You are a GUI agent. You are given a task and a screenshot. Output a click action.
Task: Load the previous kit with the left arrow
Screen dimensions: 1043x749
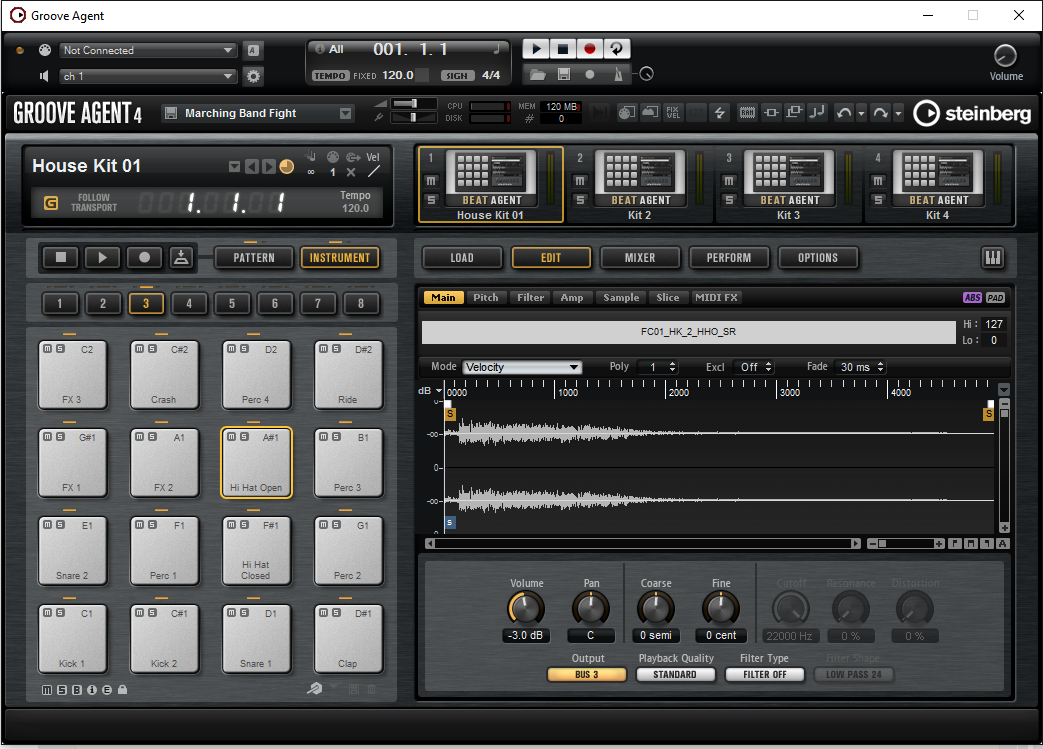(x=251, y=166)
